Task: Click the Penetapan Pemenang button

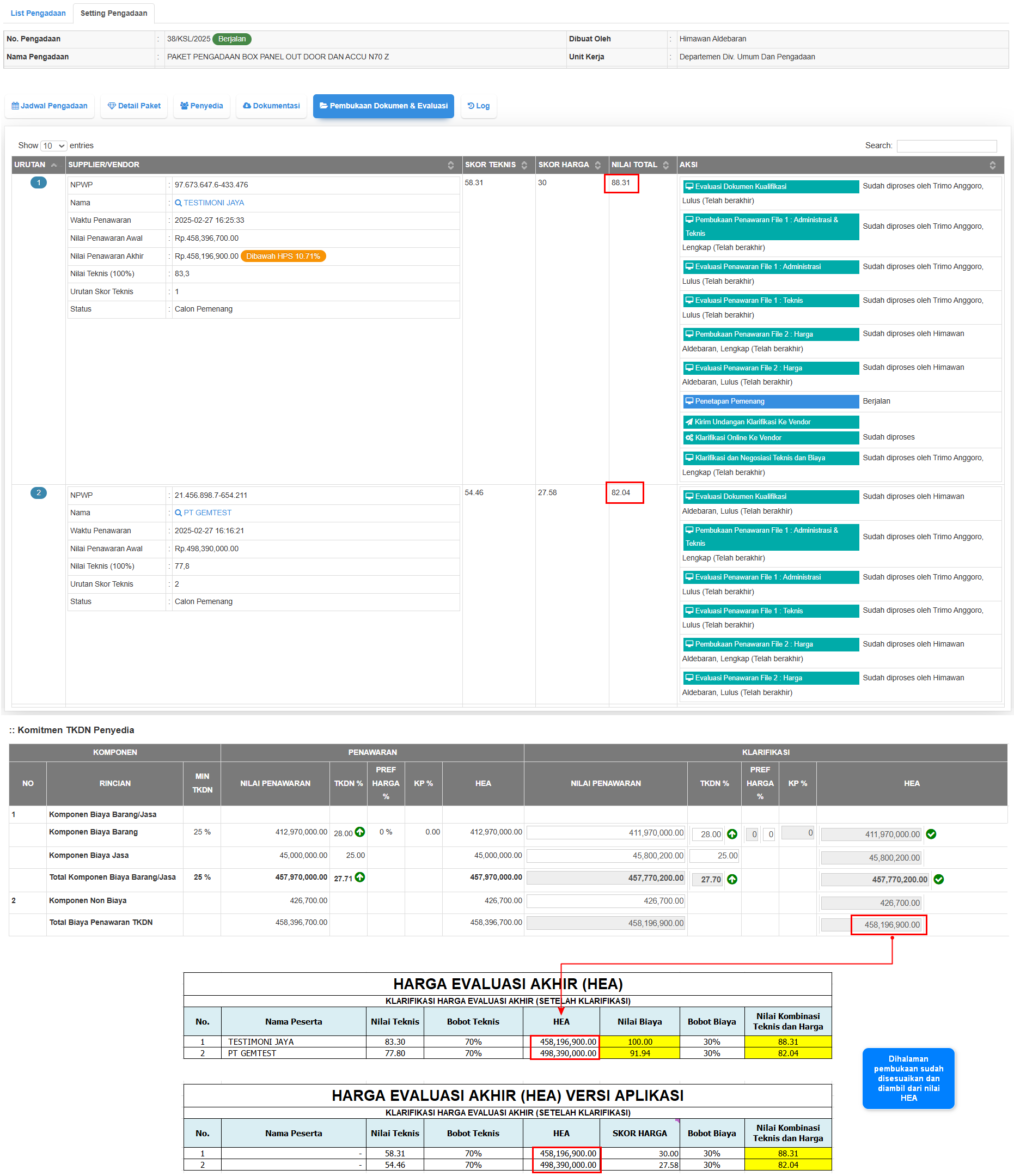Action: click(x=770, y=401)
